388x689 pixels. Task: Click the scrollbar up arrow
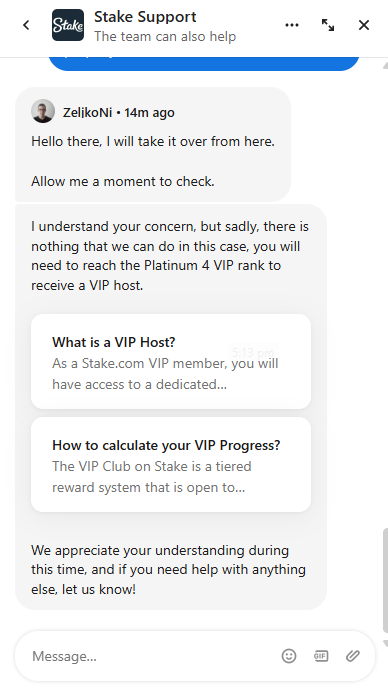385,65
